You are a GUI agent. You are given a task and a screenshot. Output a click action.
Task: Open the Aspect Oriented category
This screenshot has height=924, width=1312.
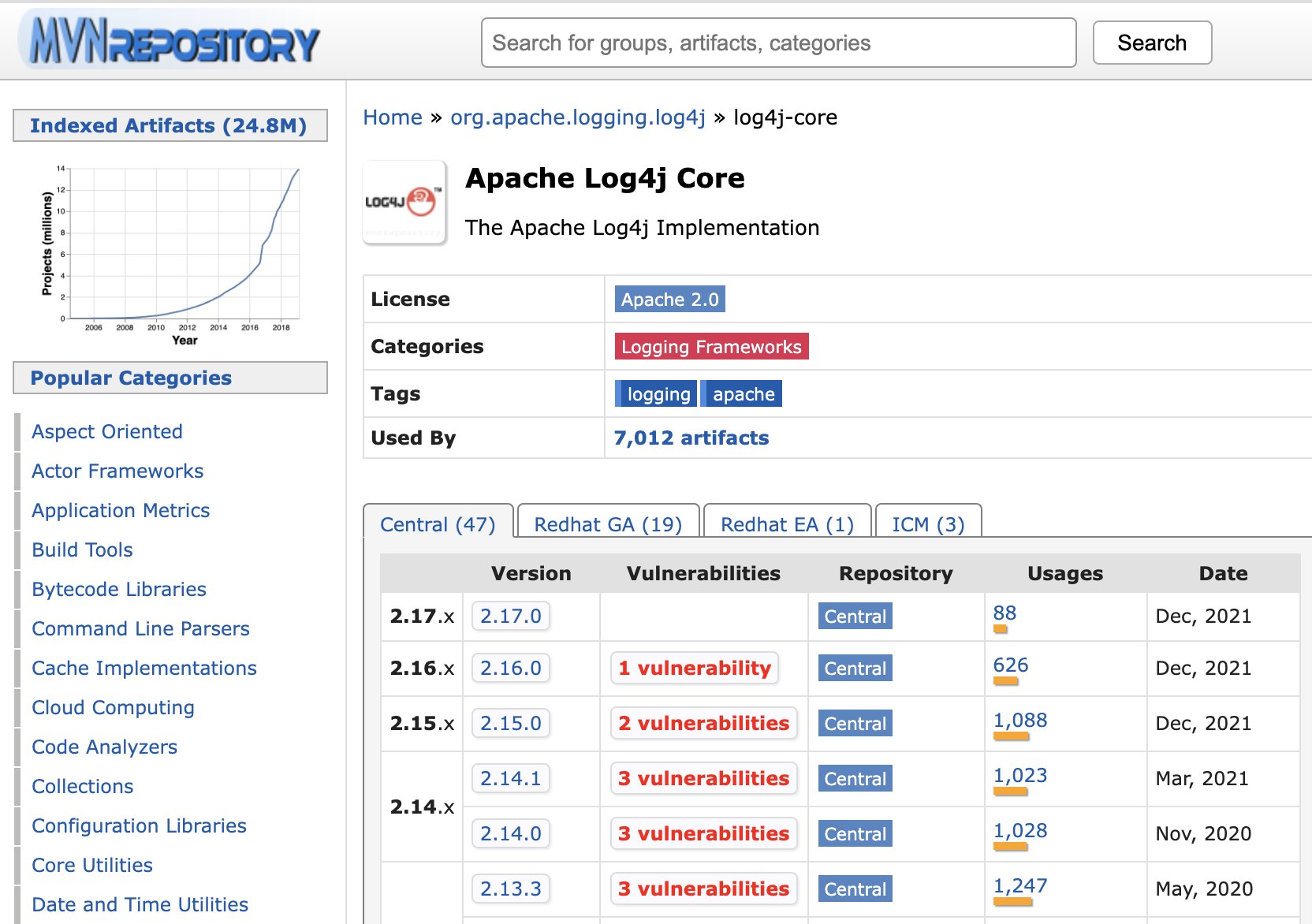(107, 432)
